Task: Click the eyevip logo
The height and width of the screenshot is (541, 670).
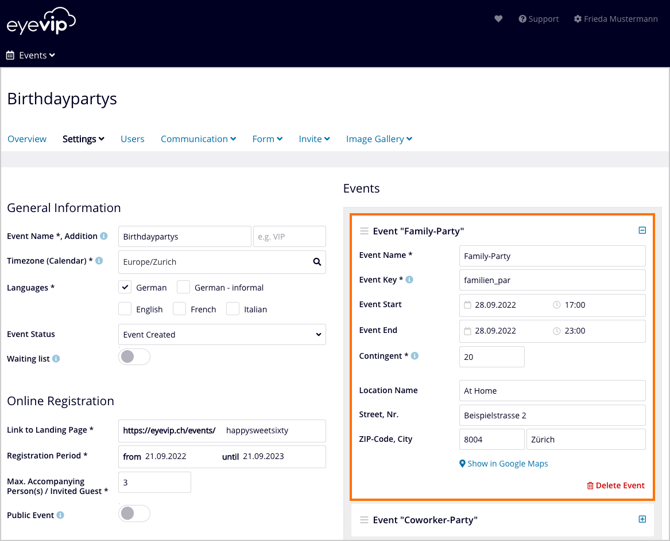Action: (x=41, y=21)
